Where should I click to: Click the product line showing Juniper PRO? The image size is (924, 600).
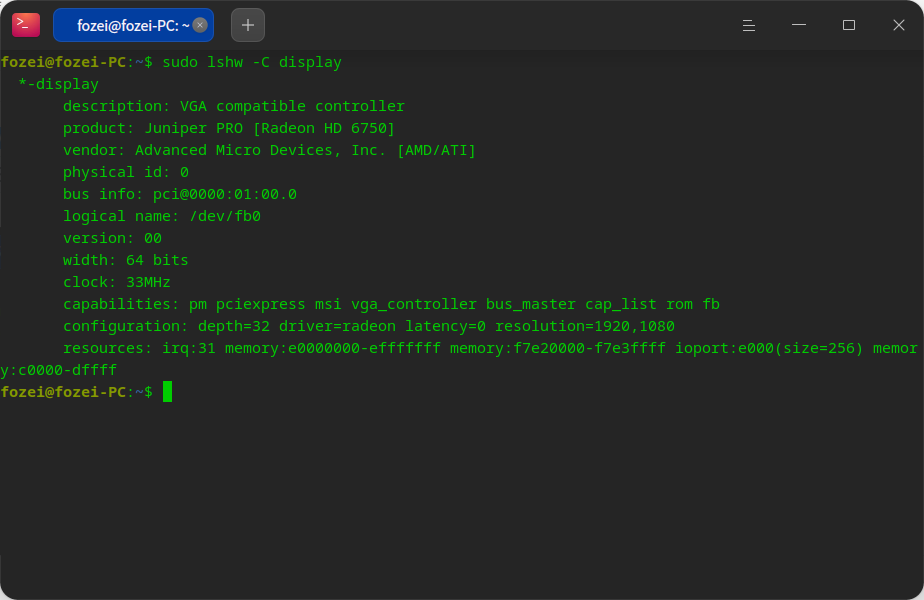click(x=229, y=128)
